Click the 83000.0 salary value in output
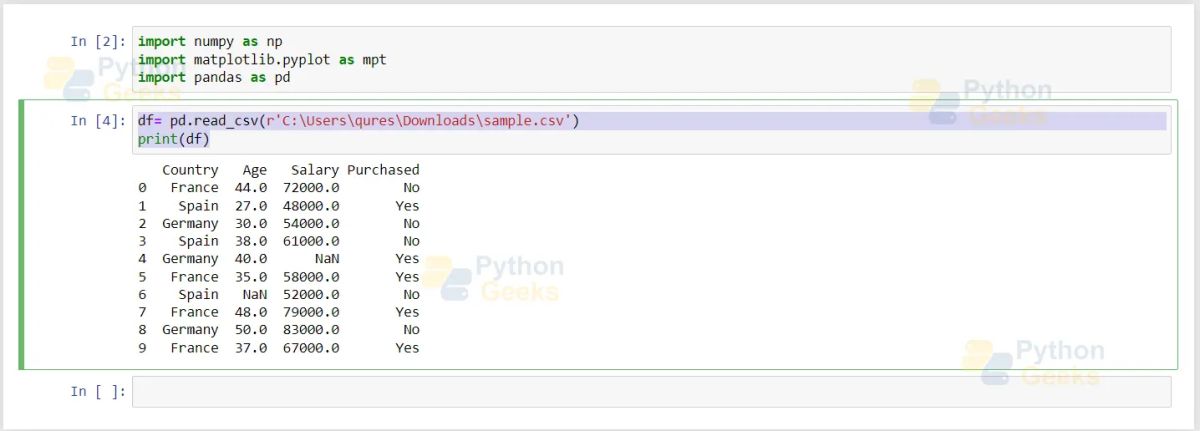 [x=311, y=330]
